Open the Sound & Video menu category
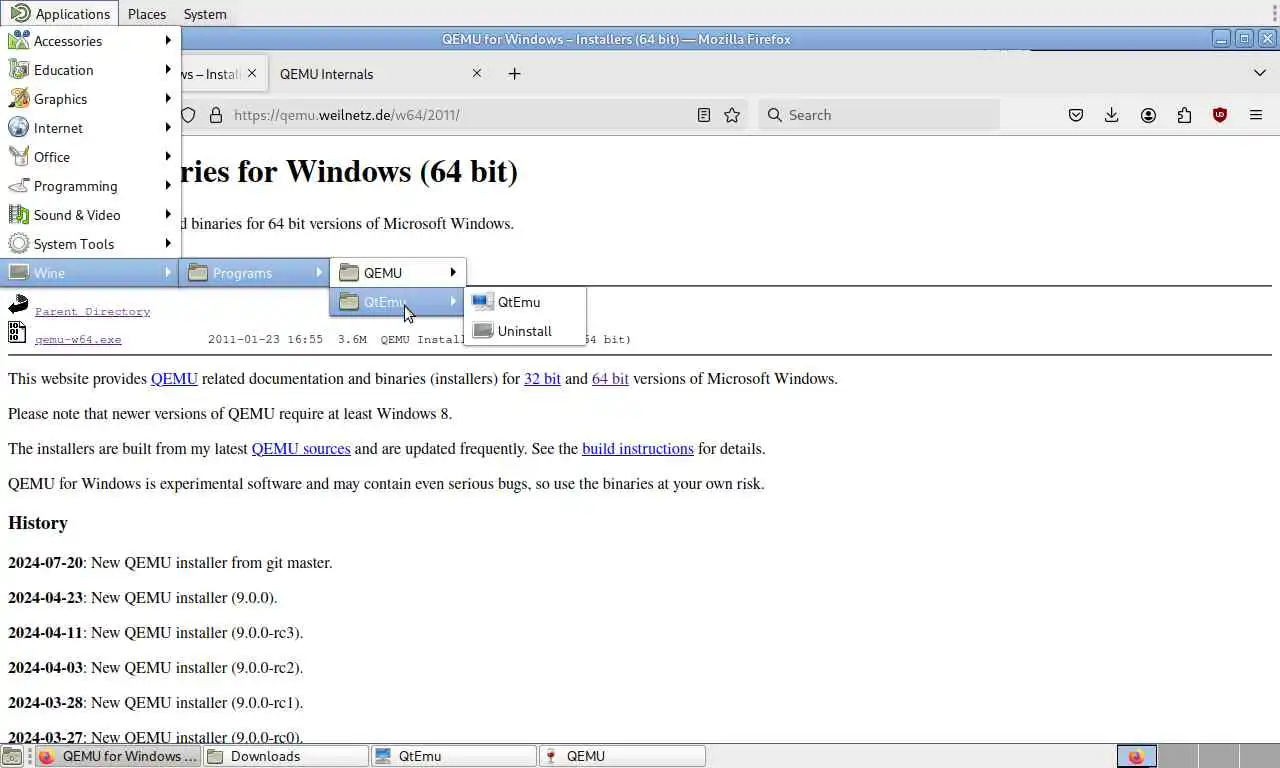The height and width of the screenshot is (768, 1280). [x=90, y=215]
